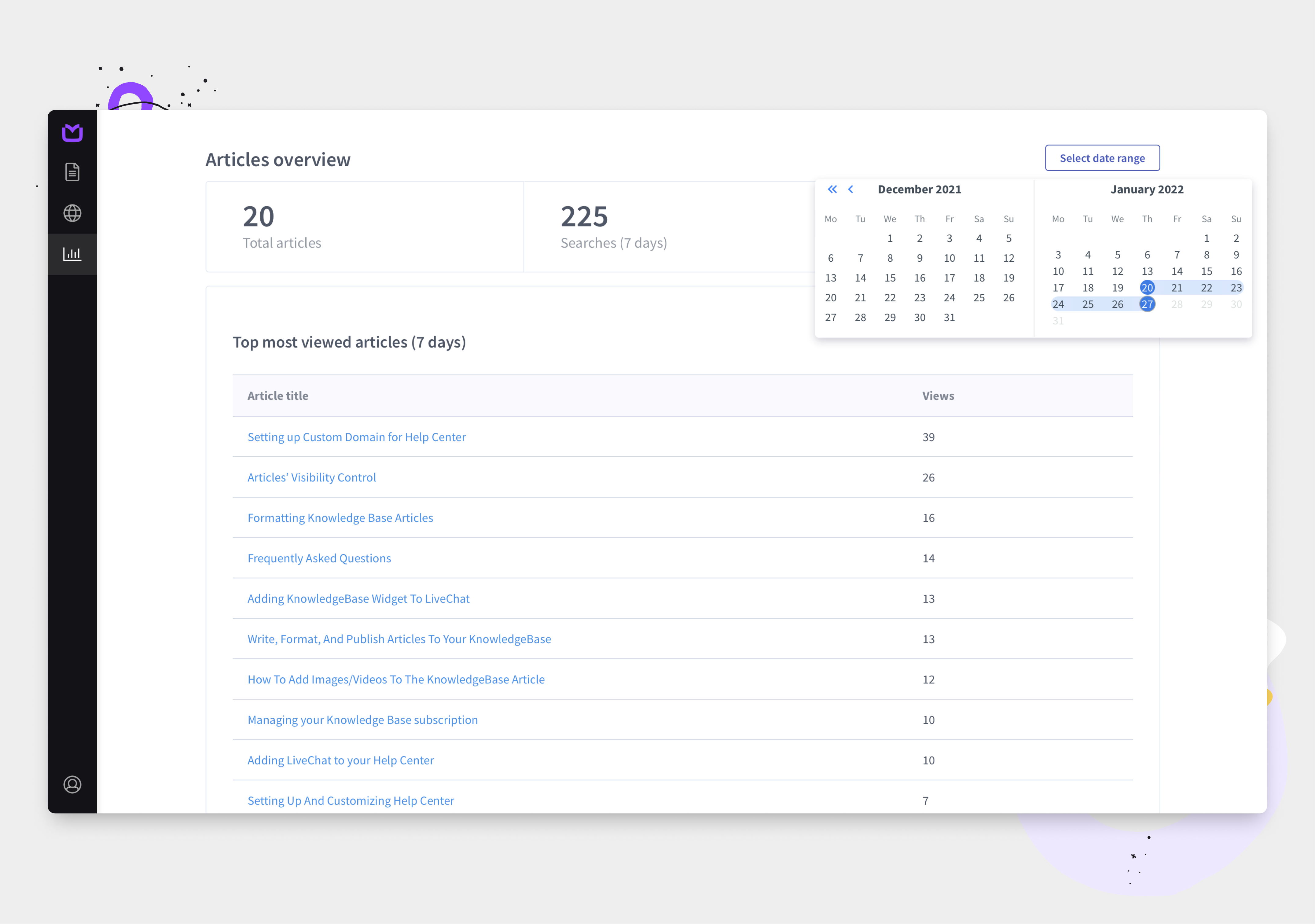The image size is (1315, 924).
Task: Jump back a year with double chevron
Action: pyautogui.click(x=832, y=189)
